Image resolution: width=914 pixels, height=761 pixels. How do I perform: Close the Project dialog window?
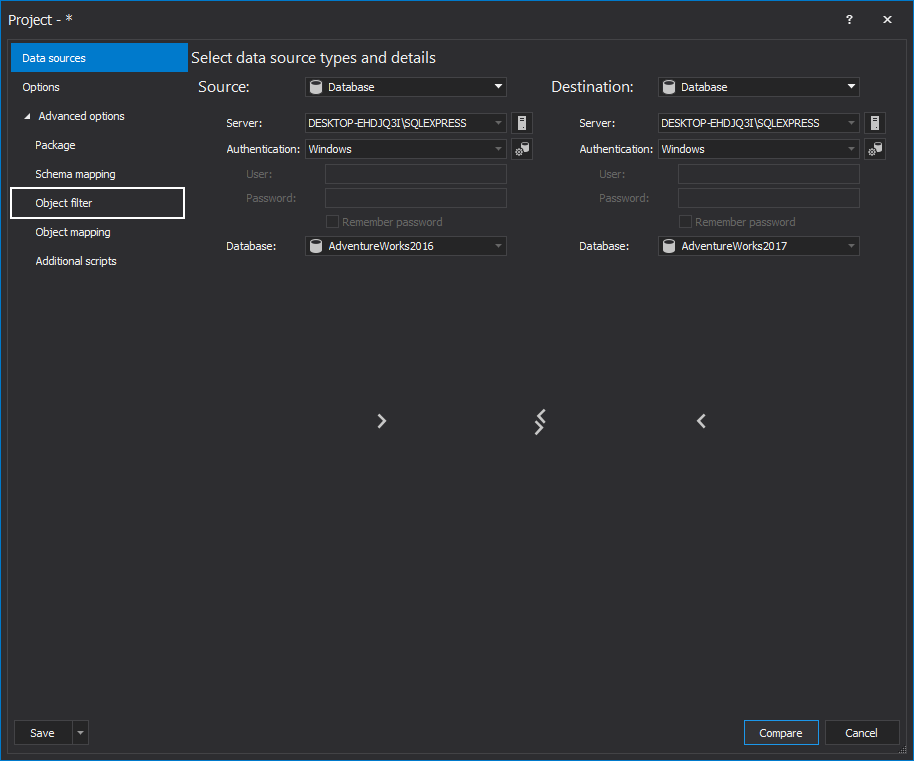pyautogui.click(x=887, y=19)
